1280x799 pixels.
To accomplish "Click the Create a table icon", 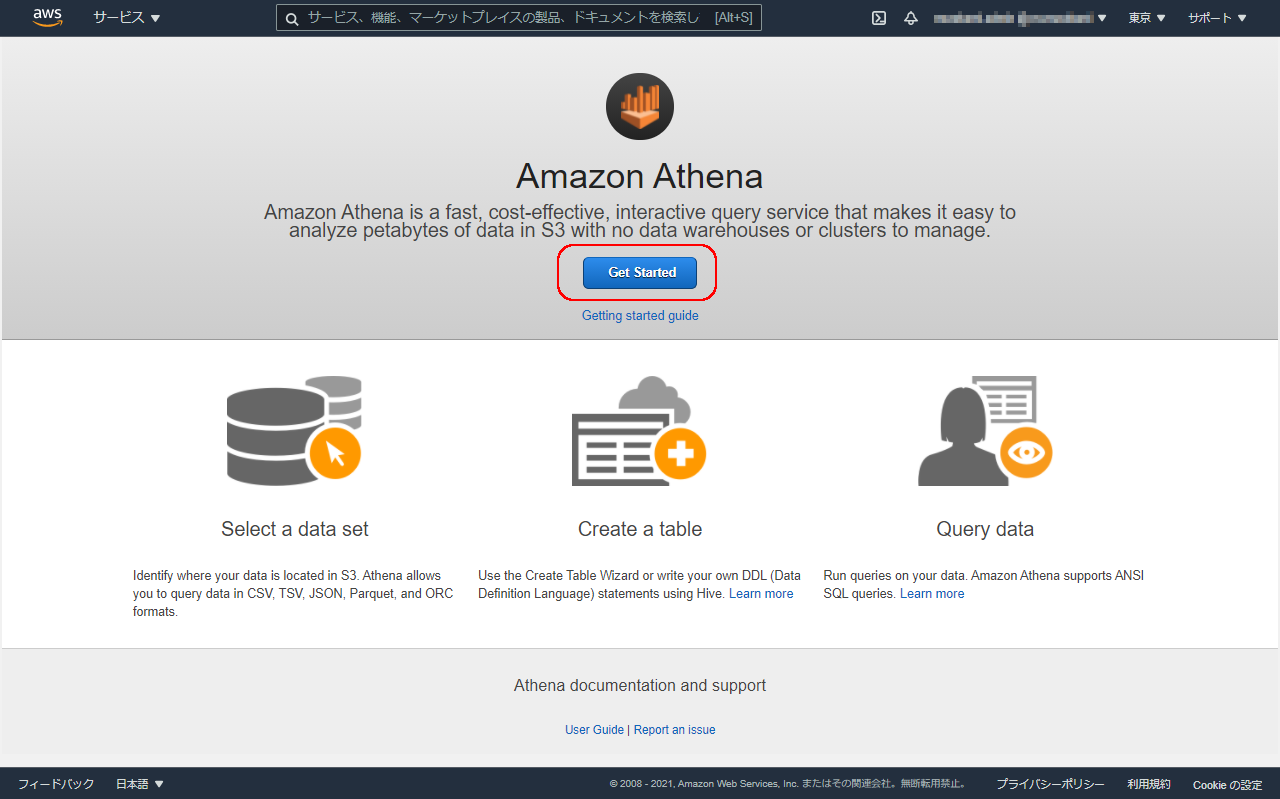I will pos(639,430).
